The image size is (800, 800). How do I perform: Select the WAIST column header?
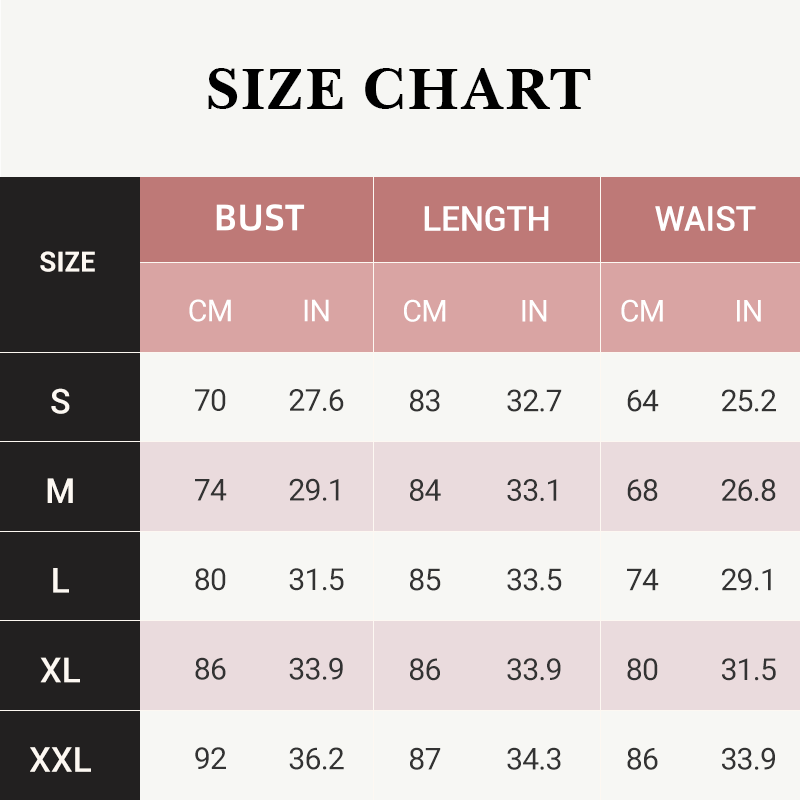[x=704, y=219]
